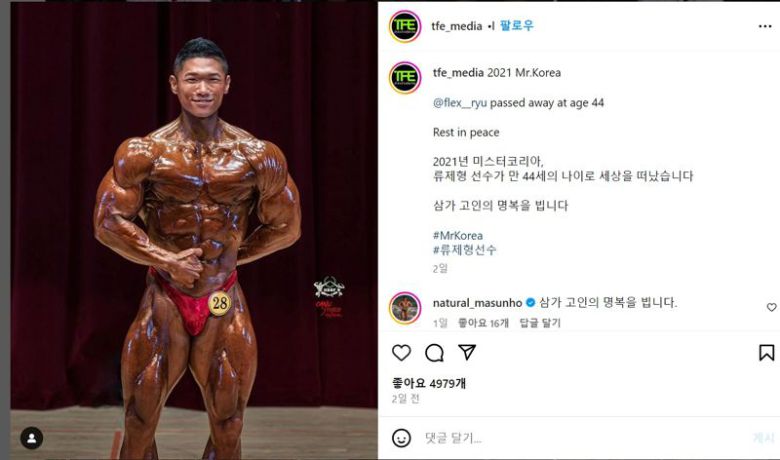Open comments via the speech bubble icon
Image resolution: width=780 pixels, height=460 pixels.
tap(434, 353)
